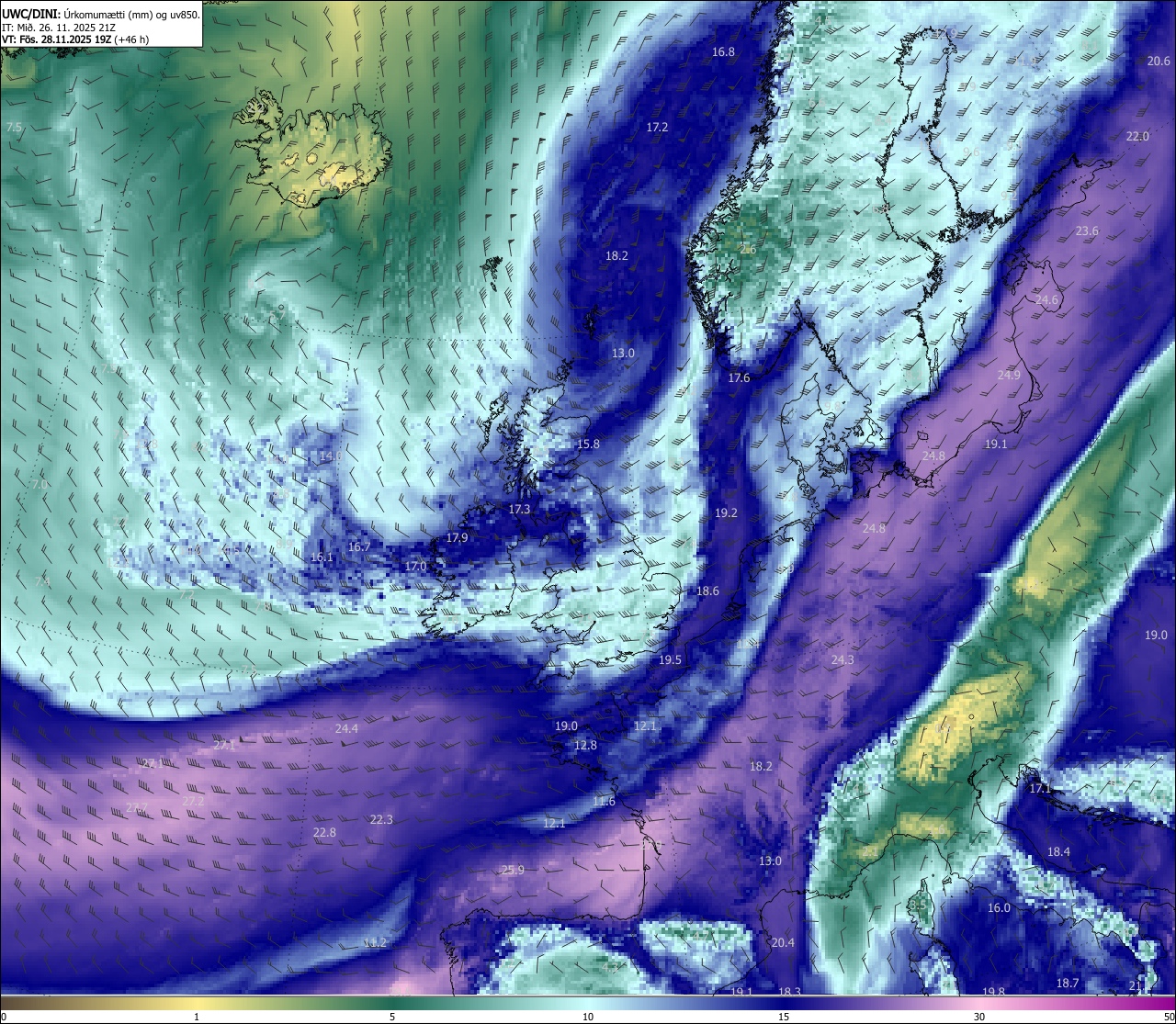Screen dimensions: 1176x1024
Task: Click the 18.3 value label
Action: tap(789, 992)
